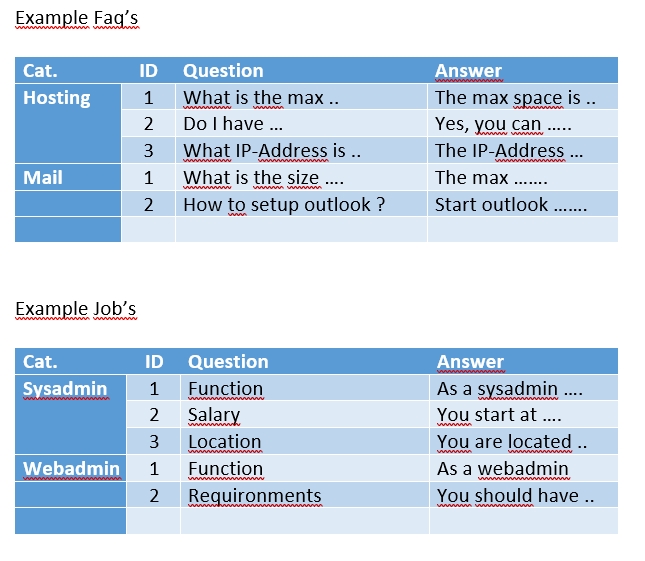Select the Webadmin category cell
The height and width of the screenshot is (561, 645).
71,469
